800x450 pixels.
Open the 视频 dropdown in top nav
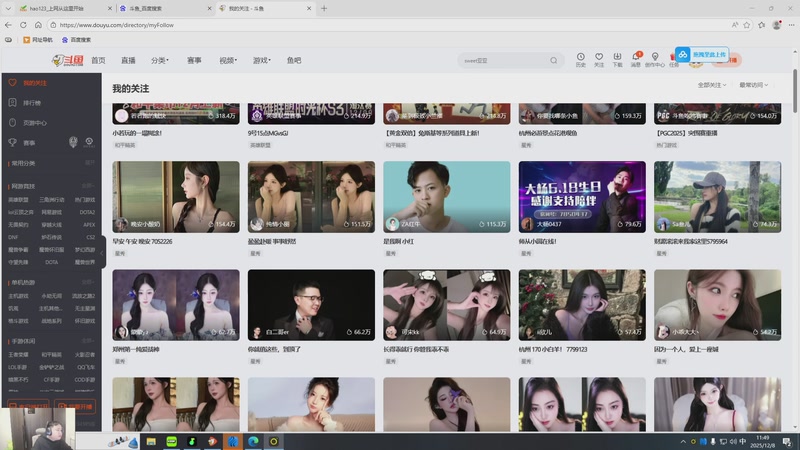click(x=228, y=60)
